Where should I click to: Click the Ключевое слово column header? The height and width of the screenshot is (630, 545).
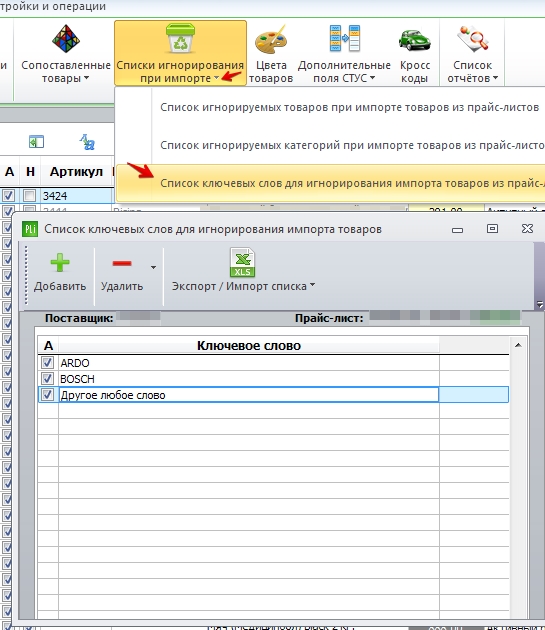[x=249, y=346]
